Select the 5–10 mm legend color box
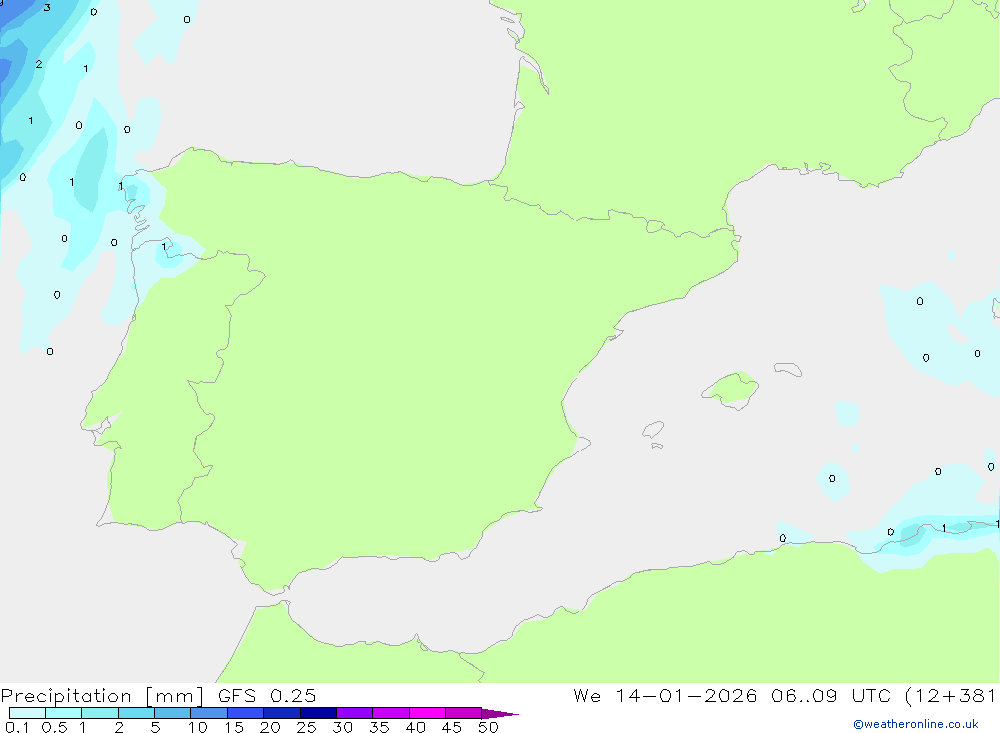This screenshot has width=1000, height=733. (x=173, y=713)
